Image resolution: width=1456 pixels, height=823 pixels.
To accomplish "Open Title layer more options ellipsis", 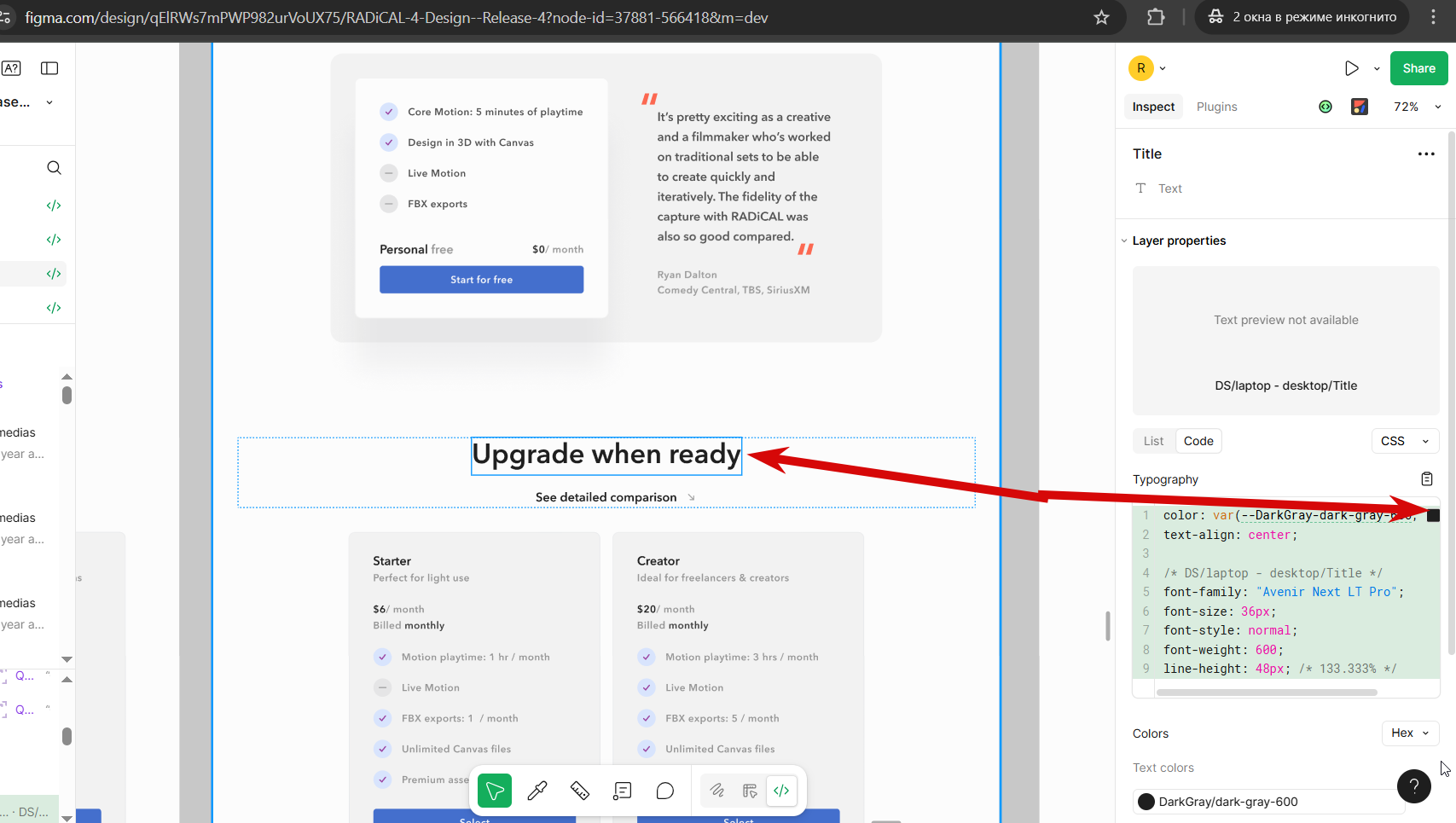I will [1426, 154].
